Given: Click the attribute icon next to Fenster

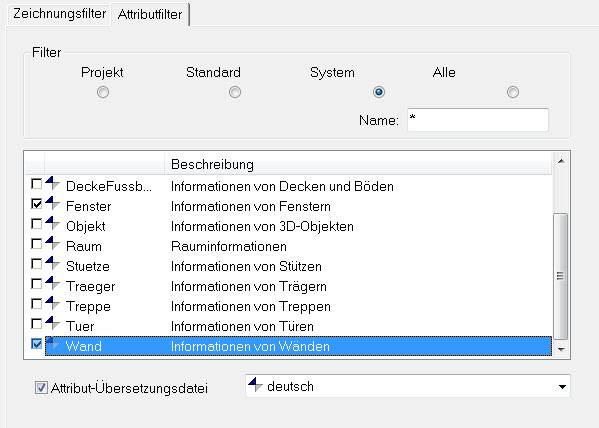Looking at the screenshot, I should pos(52,203).
